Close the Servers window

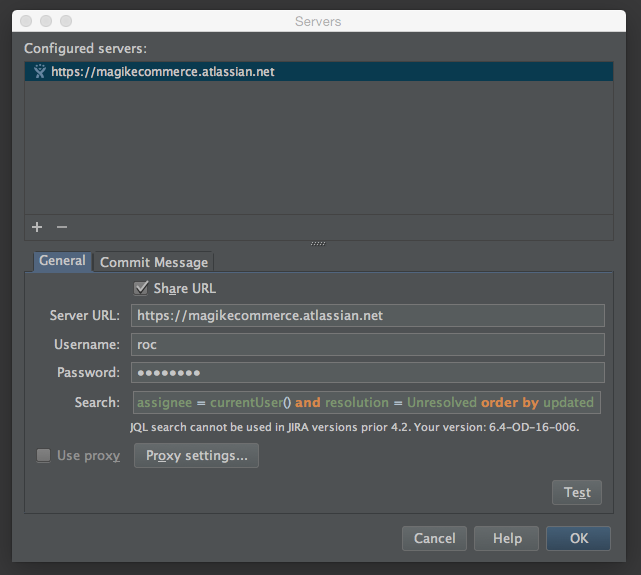pyautogui.click(x=26, y=21)
